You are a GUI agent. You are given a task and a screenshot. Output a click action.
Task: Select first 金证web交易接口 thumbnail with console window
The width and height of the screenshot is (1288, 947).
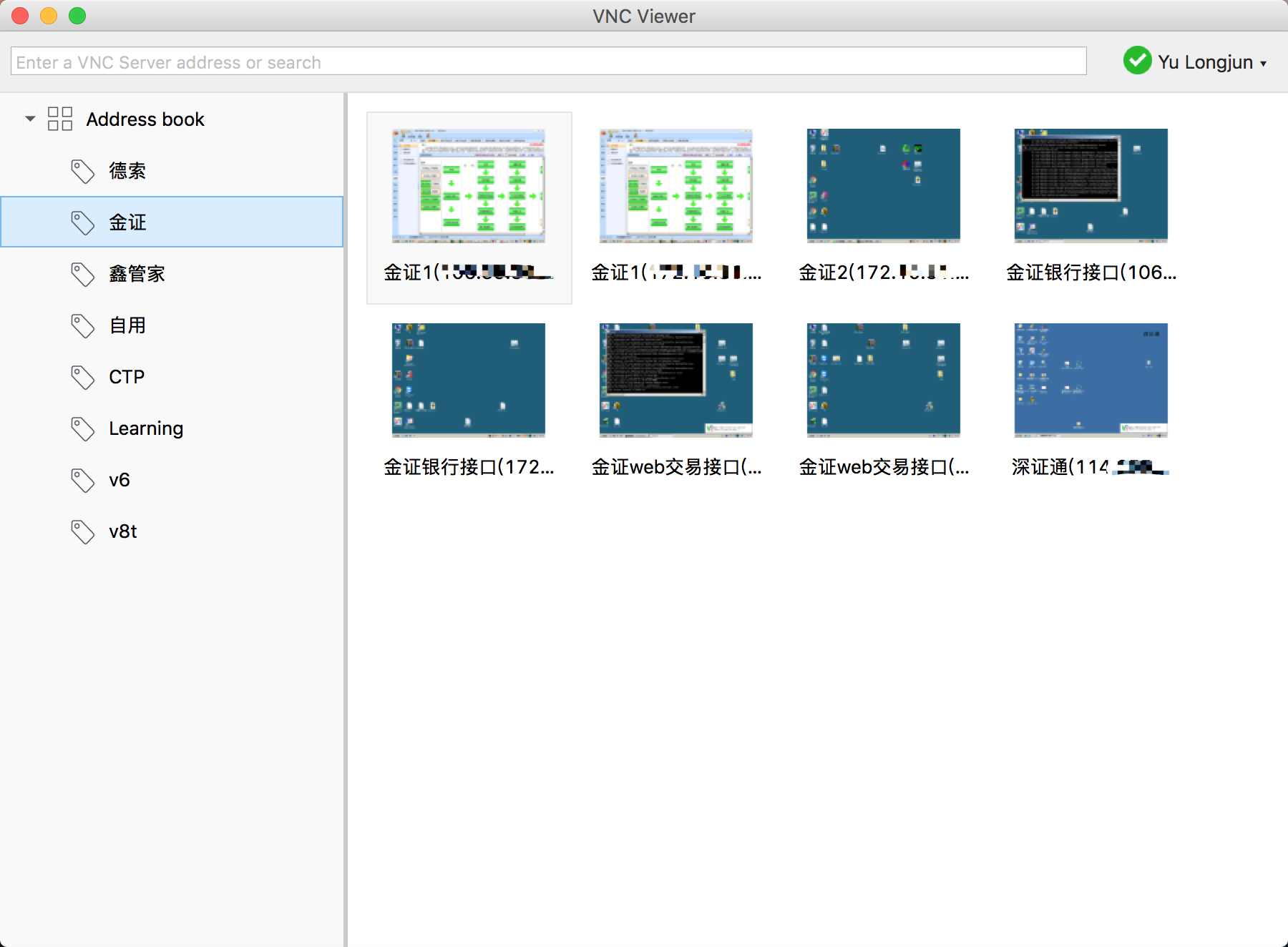tap(676, 381)
